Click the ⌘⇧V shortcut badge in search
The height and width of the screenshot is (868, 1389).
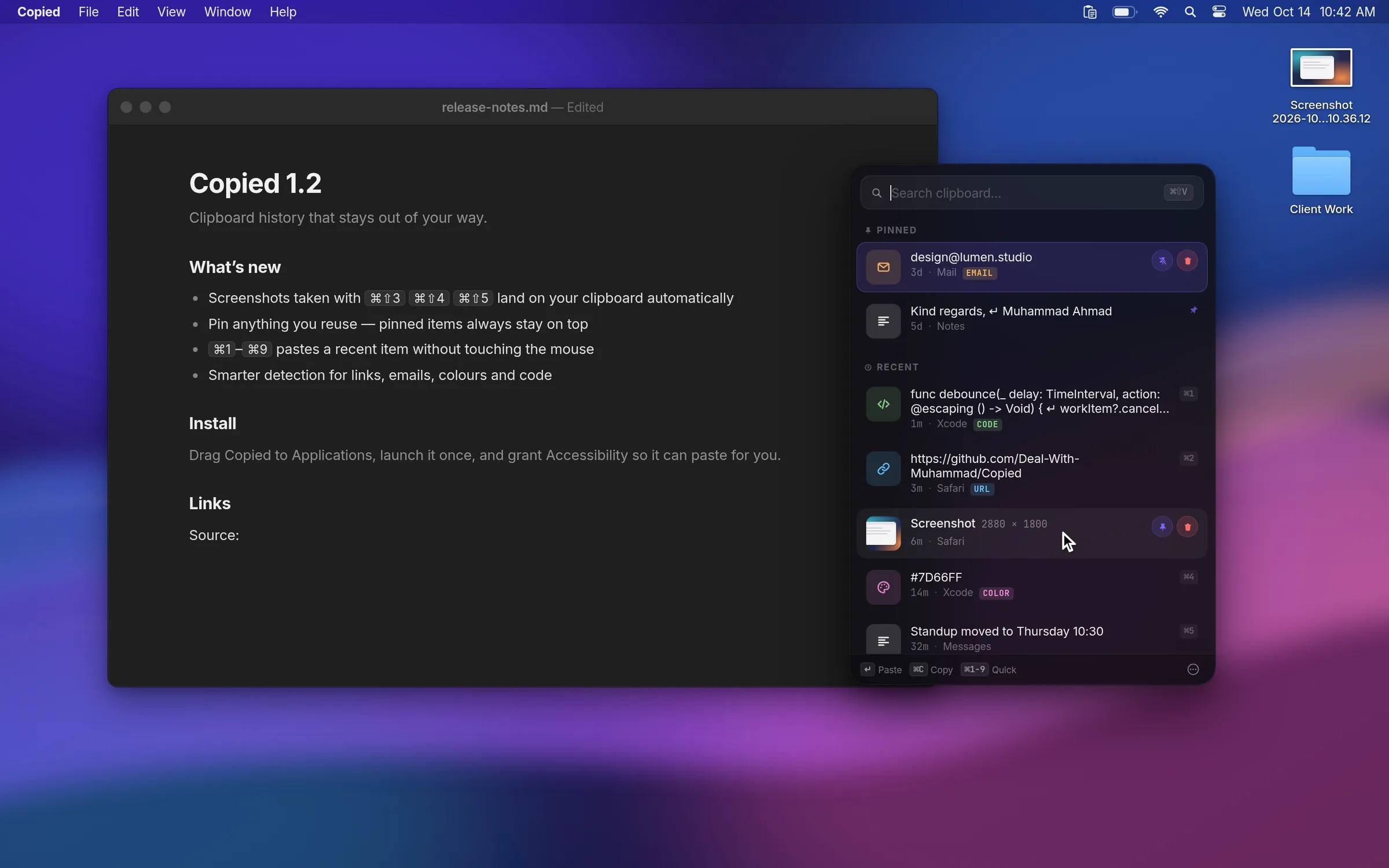(x=1178, y=192)
